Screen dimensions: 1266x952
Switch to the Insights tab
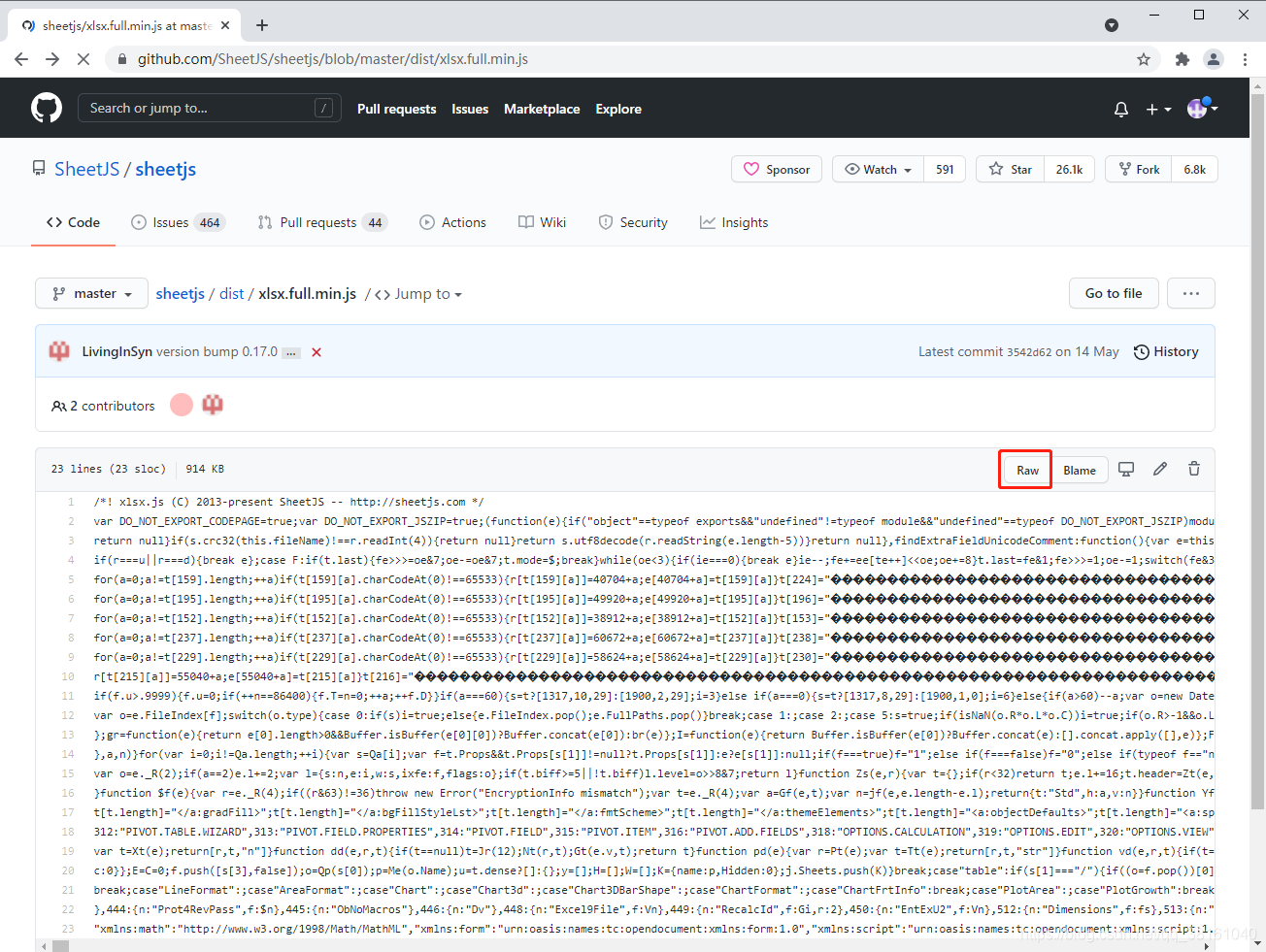734,222
